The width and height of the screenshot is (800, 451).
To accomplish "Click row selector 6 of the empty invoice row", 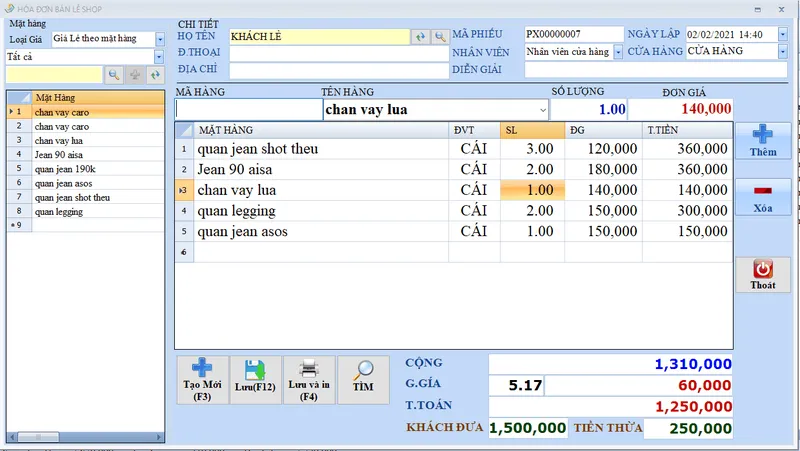I will [x=184, y=252].
